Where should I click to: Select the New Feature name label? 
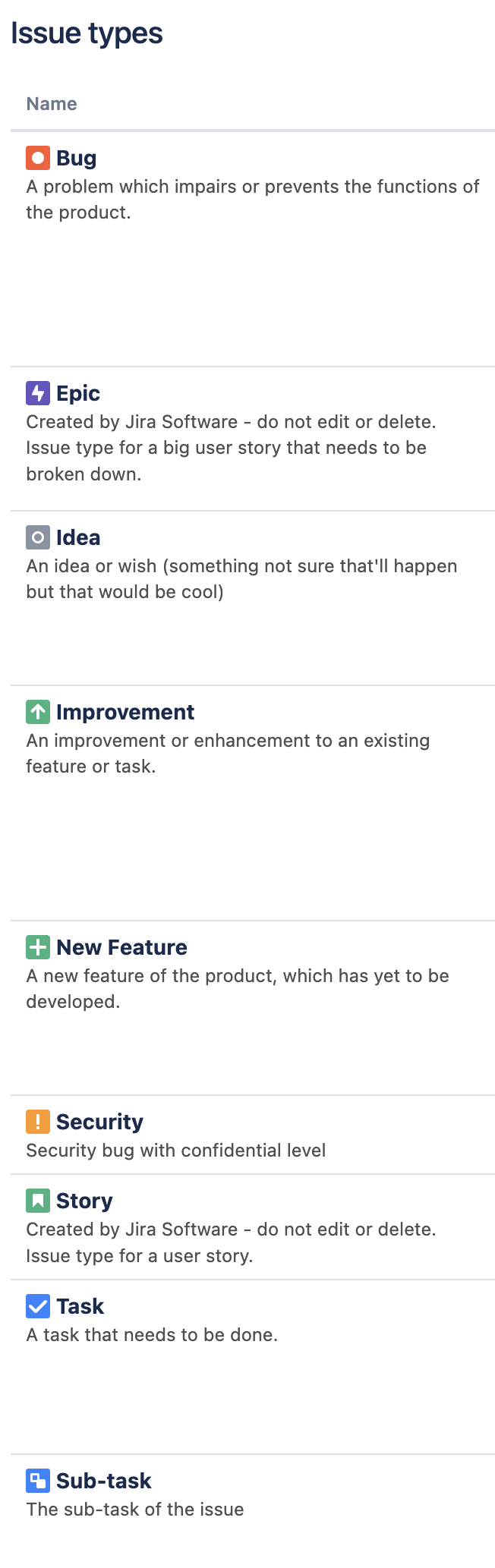121,947
